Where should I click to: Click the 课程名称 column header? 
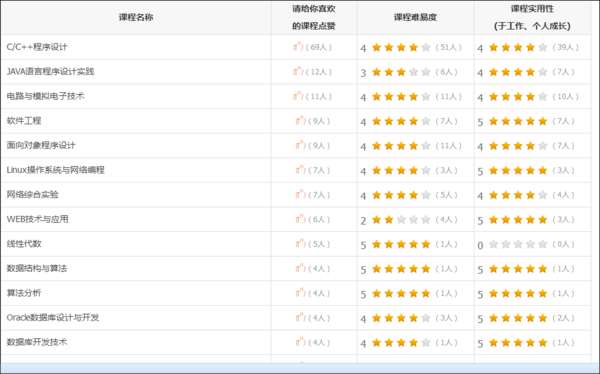(x=136, y=17)
